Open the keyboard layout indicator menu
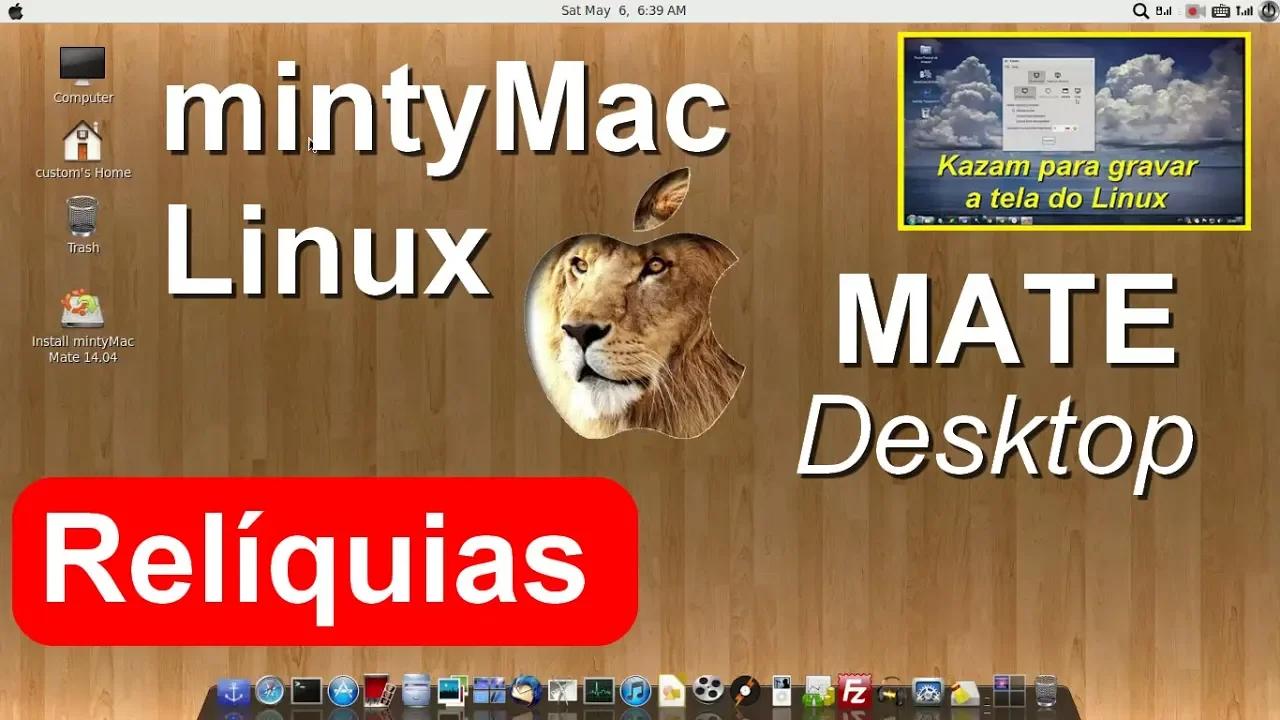1280x720 pixels. [x=1221, y=10]
